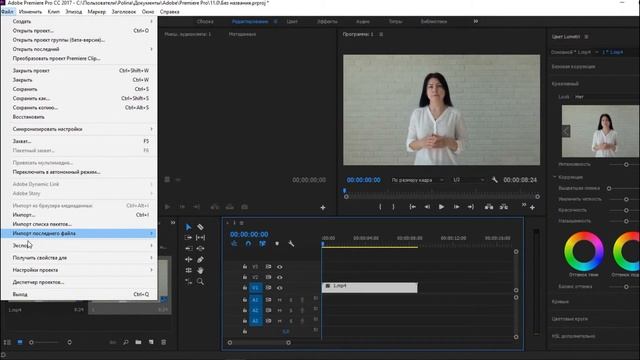Toggle Snap magnet in the timeline
The image size is (640, 360).
click(248, 244)
